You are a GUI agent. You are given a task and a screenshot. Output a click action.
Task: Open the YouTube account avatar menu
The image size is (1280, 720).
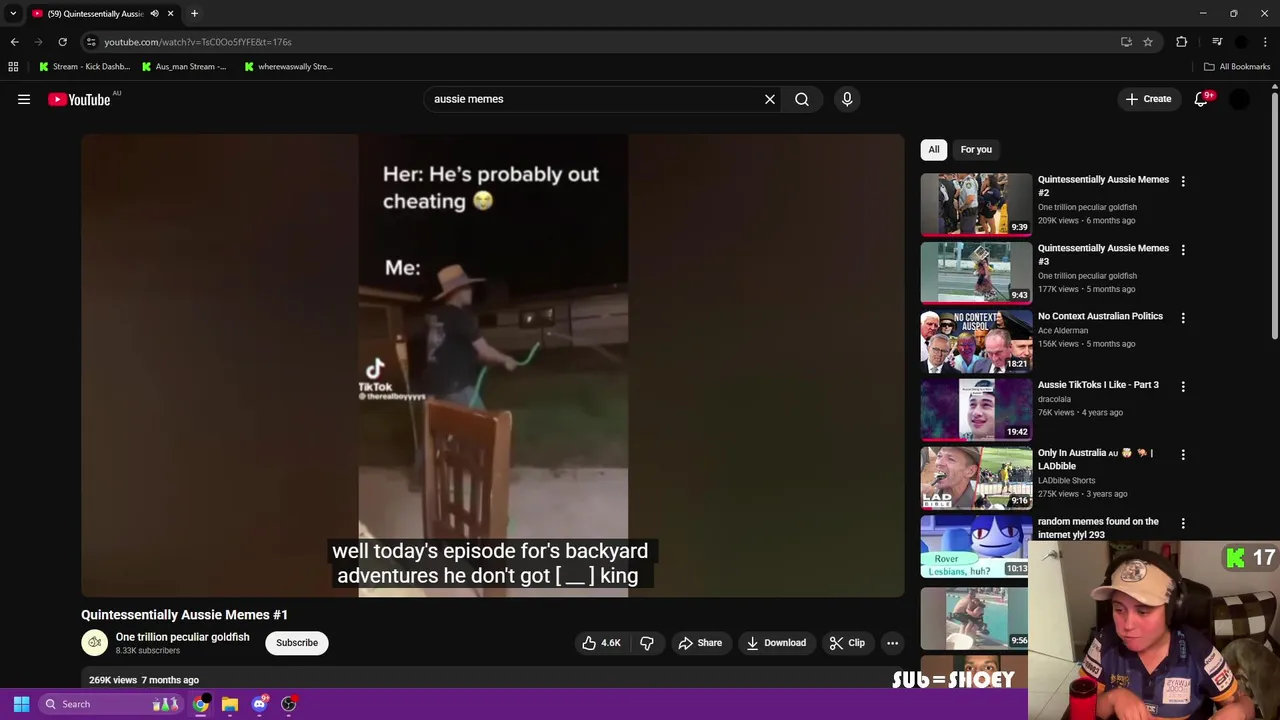click(x=1239, y=99)
